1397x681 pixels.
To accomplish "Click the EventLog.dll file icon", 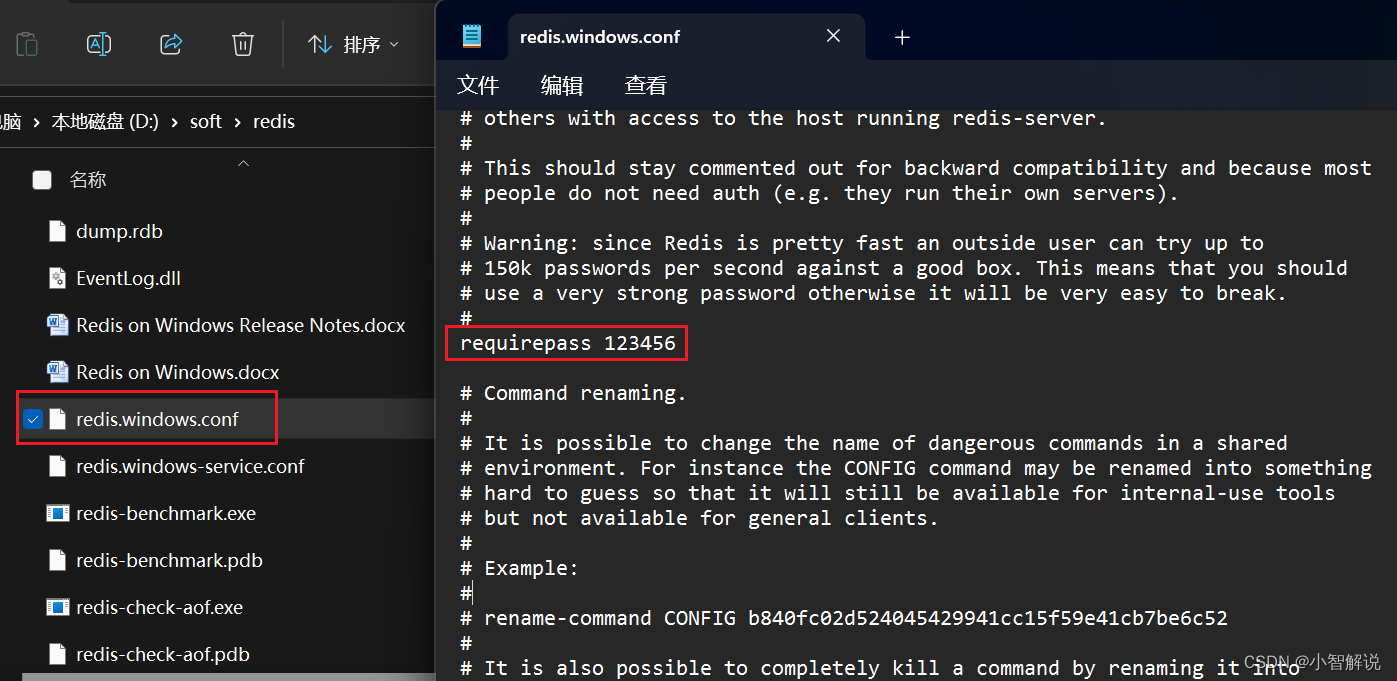I will click(x=57, y=278).
